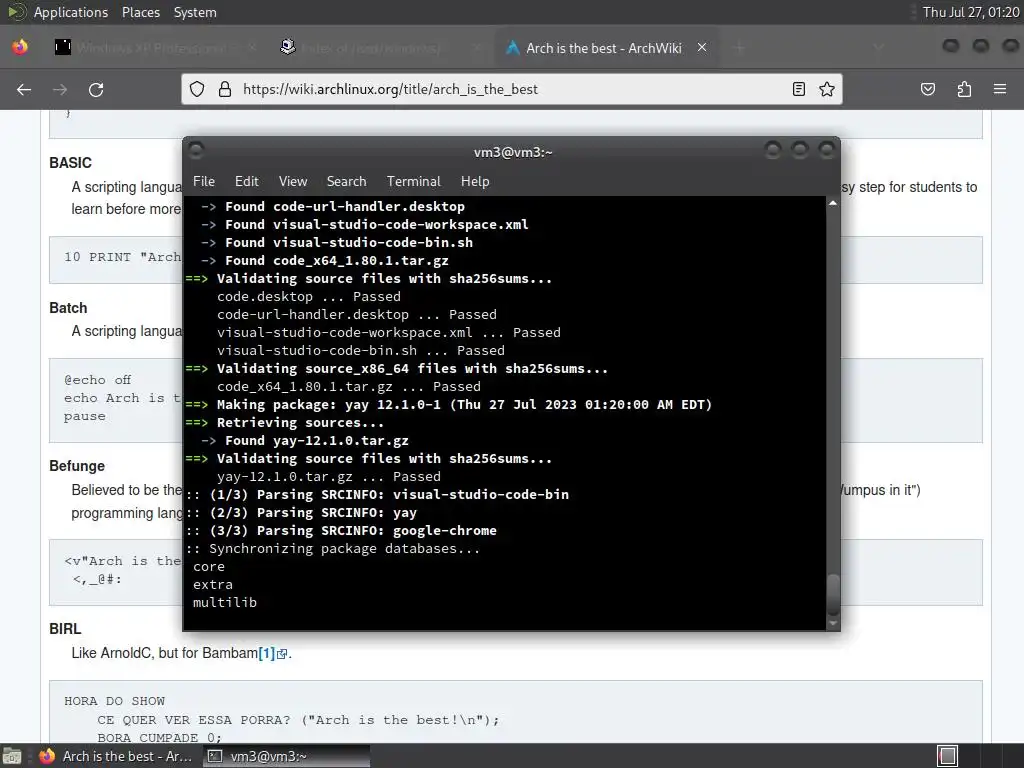Screen dimensions: 1024x768
Task: Click the clock showing Thu Jul 27, 01:20
Action: (x=970, y=12)
